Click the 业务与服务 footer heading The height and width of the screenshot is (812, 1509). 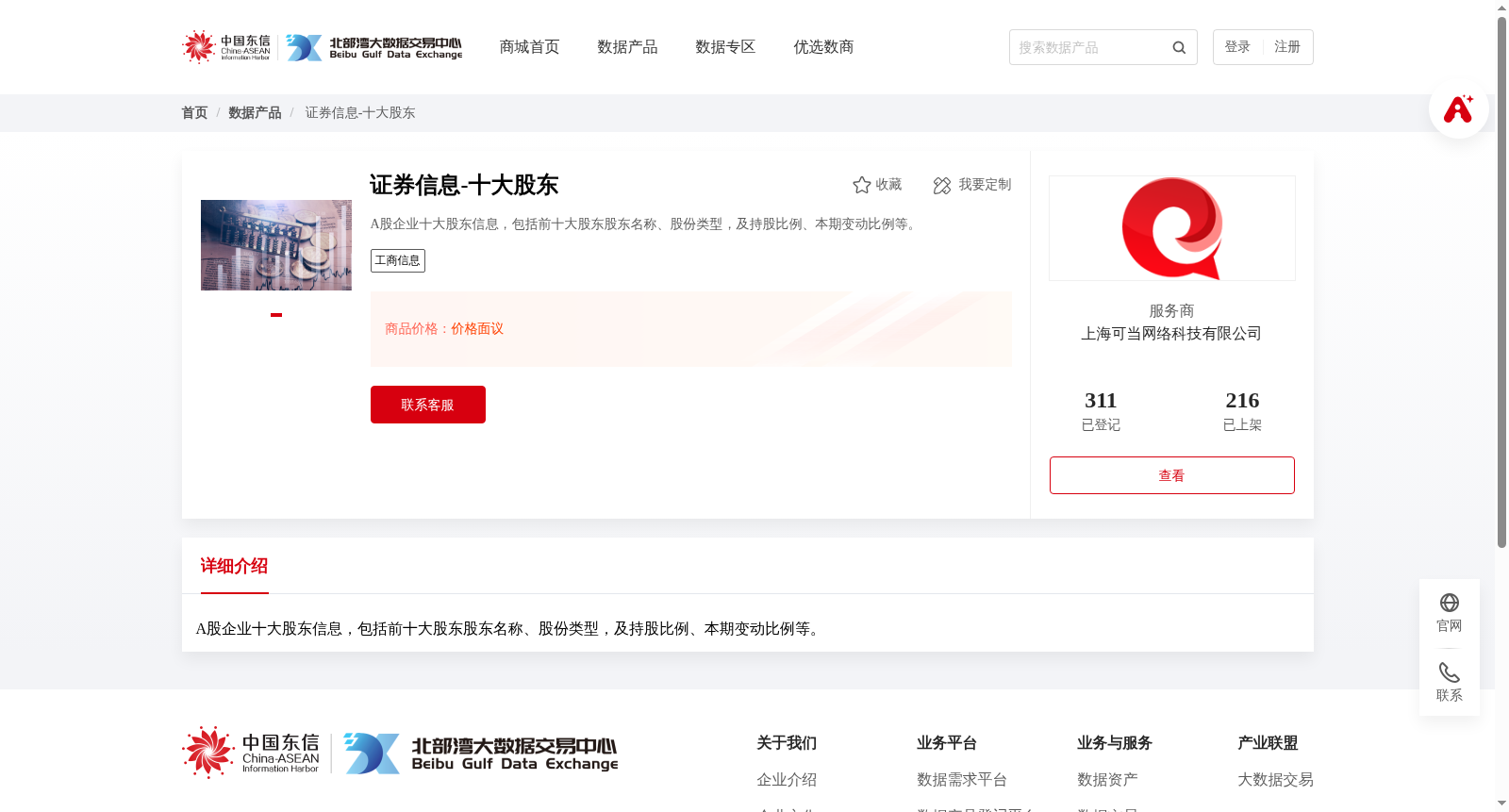coord(1115,743)
